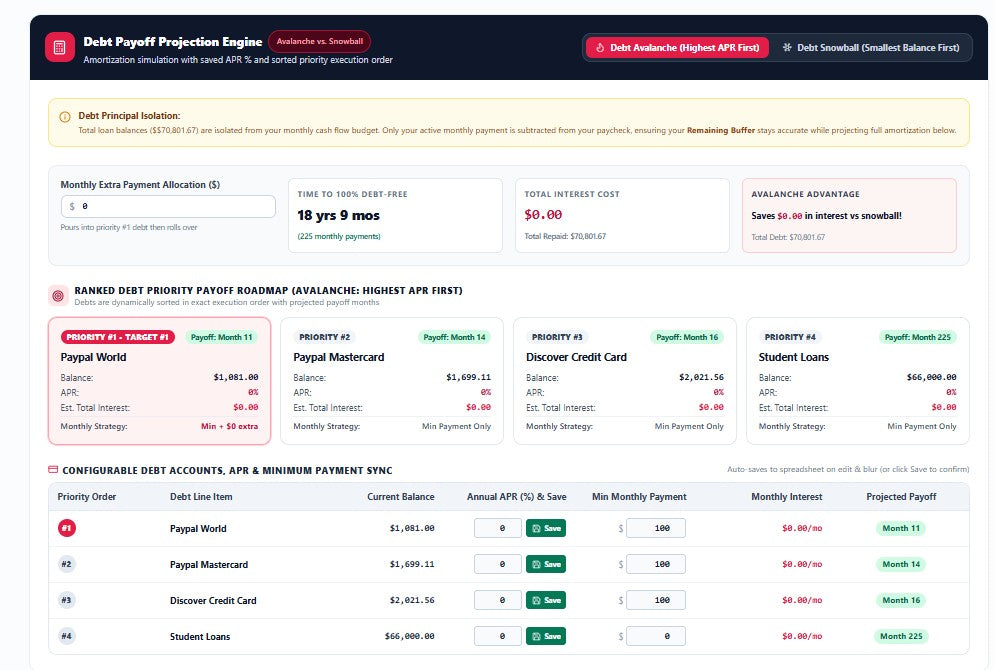
Task: Click the #3 priority badge for Discover Credit Card
Action: coord(67,600)
